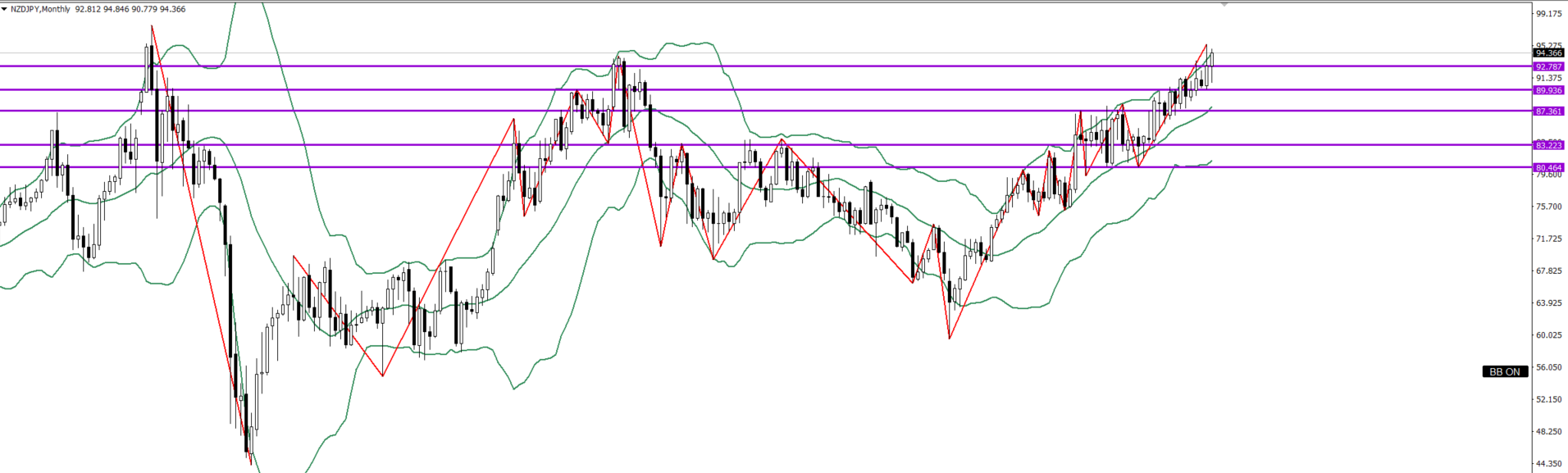Click the purple 87.361 level label

[x=1548, y=111]
